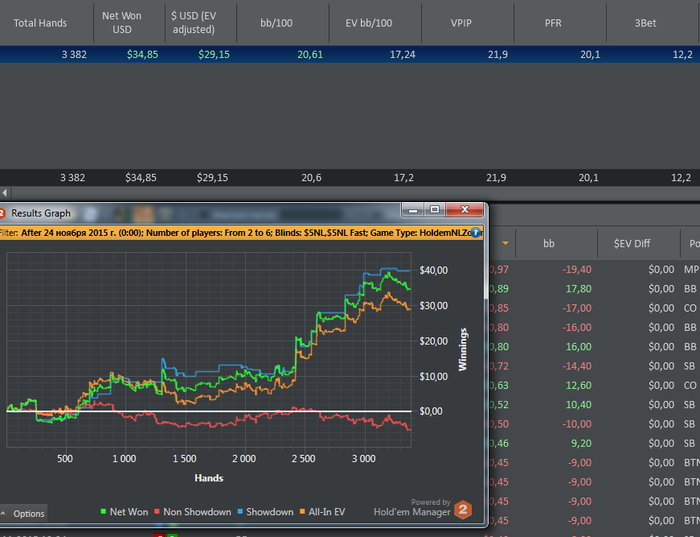Viewport: 700px width, 537px height.
Task: Select the 16,00 bb cell
Action: (x=579, y=347)
